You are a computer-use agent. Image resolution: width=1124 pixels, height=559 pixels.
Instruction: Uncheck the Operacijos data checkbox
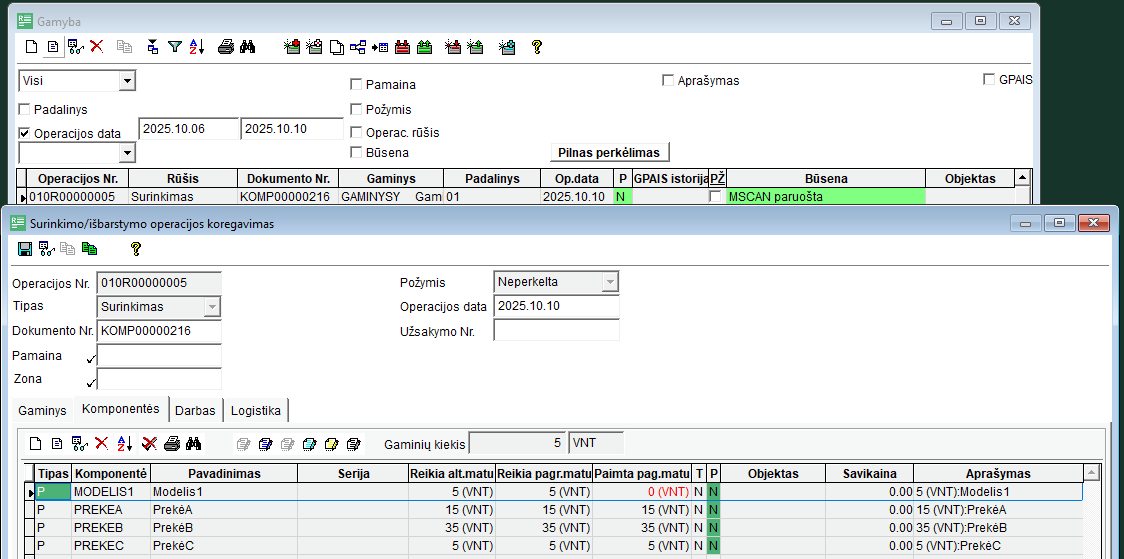click(x=25, y=133)
